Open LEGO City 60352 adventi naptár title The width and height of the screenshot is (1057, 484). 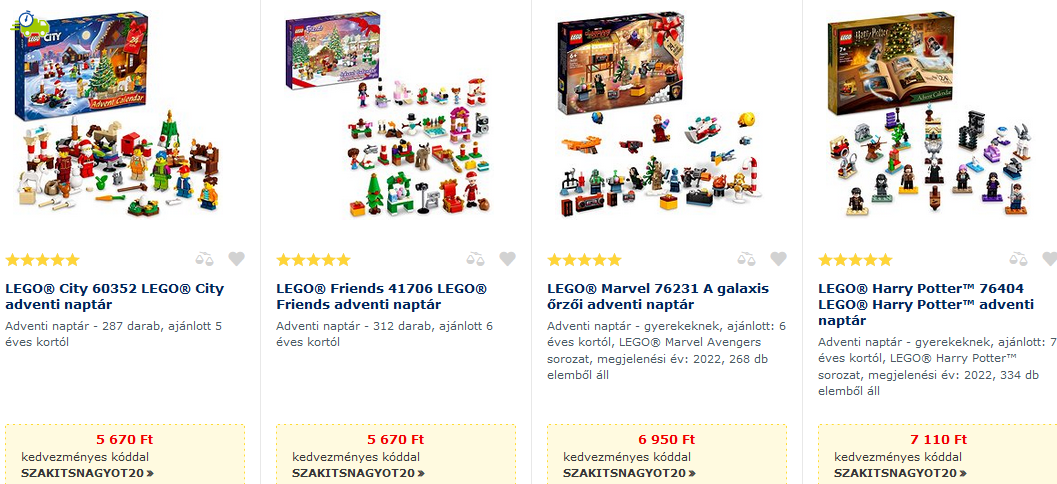tap(115, 297)
